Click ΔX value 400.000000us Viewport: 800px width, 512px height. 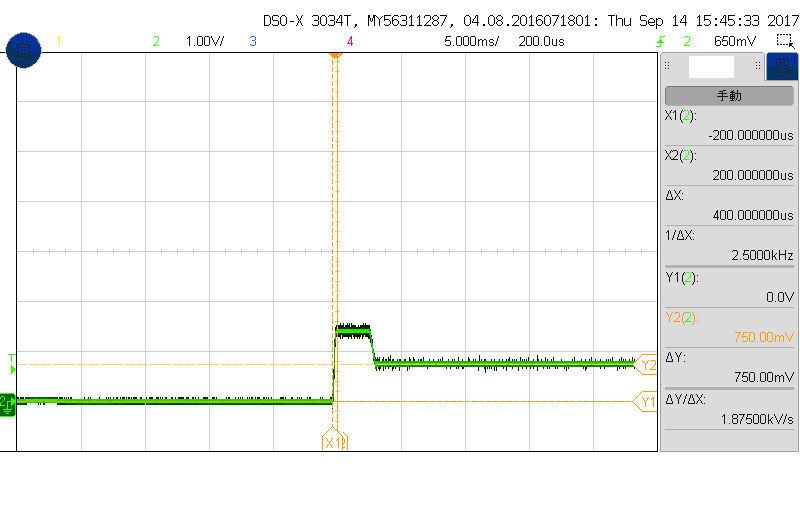pos(753,215)
